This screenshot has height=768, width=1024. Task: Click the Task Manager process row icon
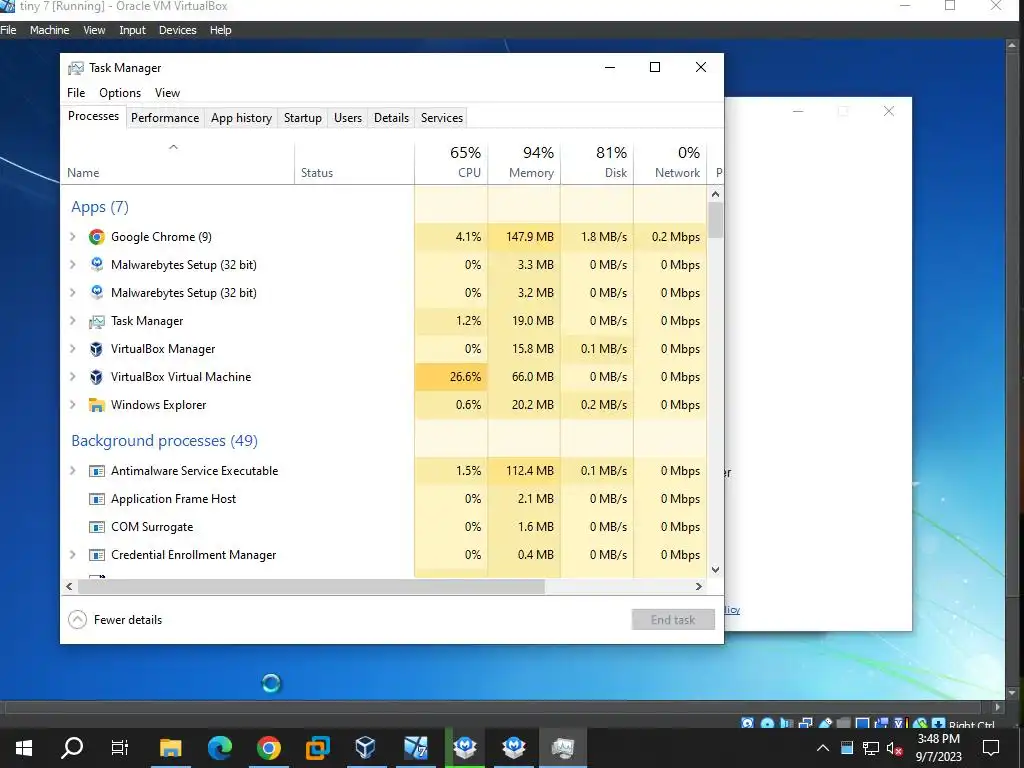[97, 321]
